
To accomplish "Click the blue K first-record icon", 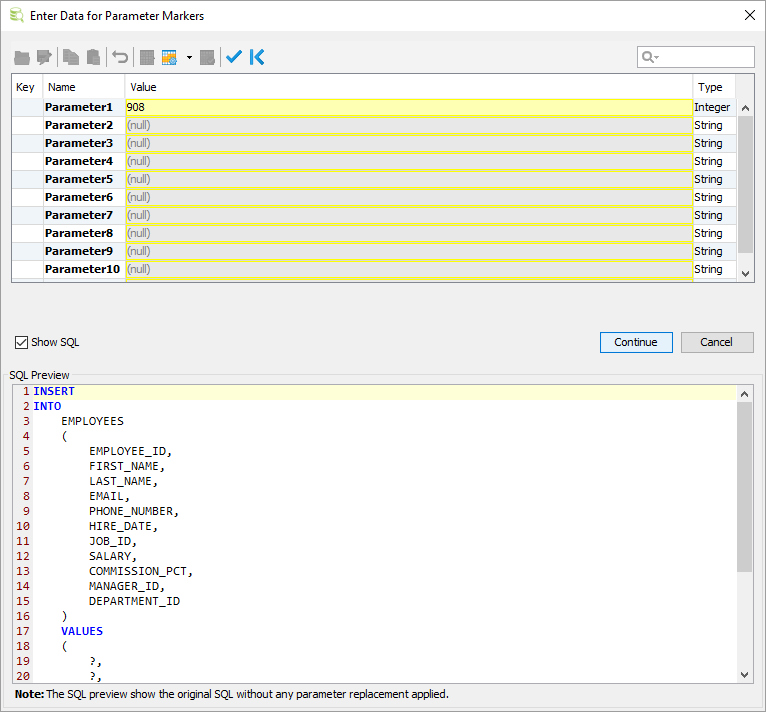I will pos(257,58).
